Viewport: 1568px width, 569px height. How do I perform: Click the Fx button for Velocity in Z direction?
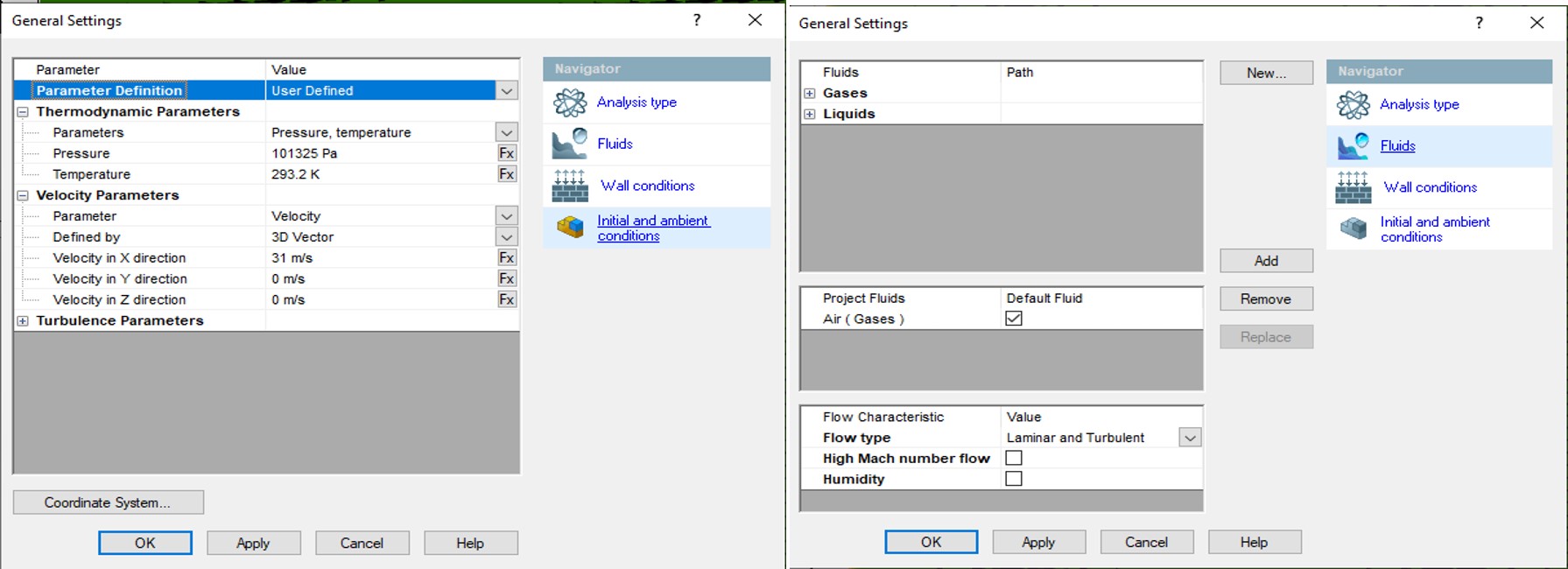point(506,299)
